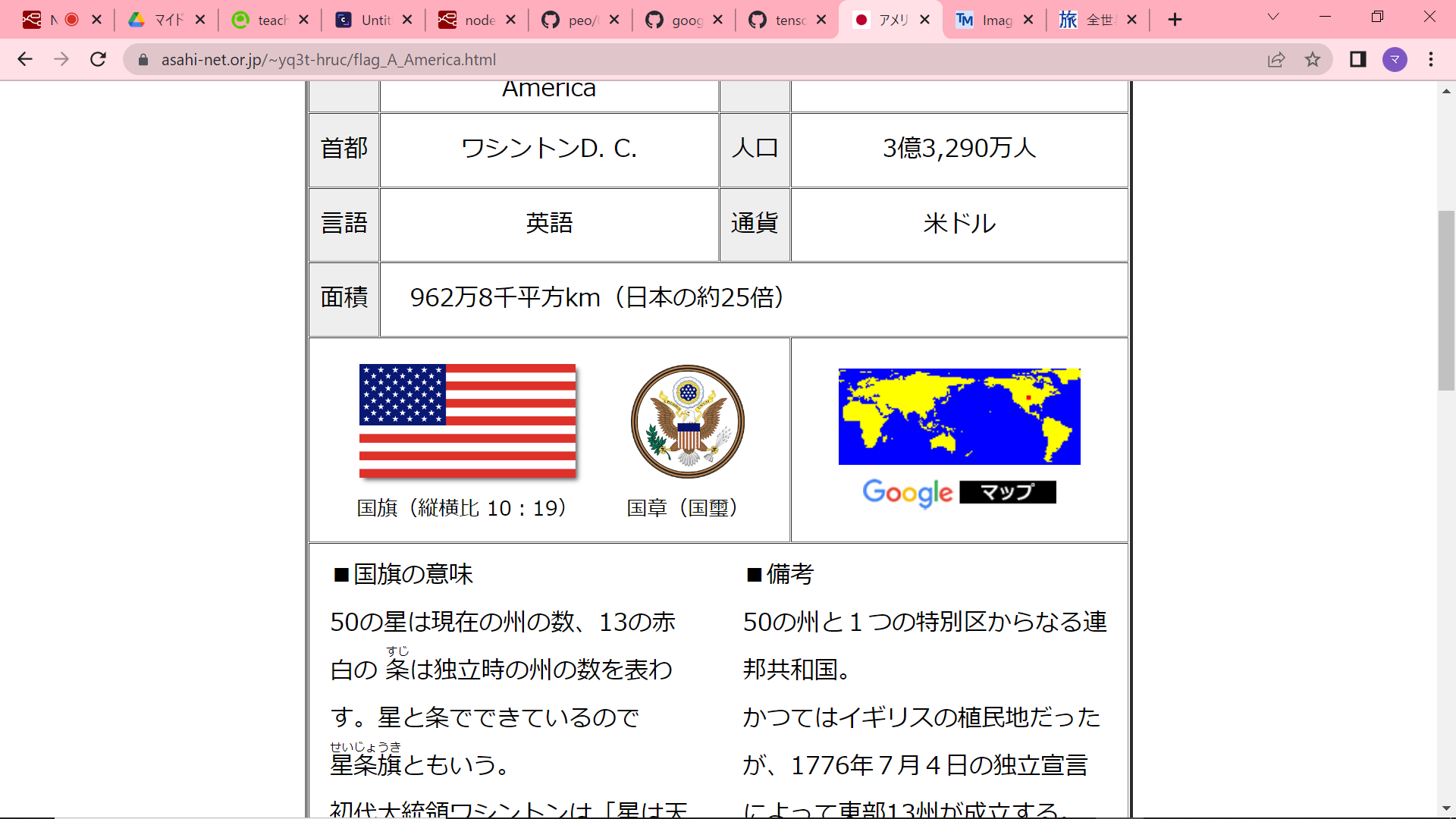
Task: Close the teach tab
Action: [x=303, y=19]
